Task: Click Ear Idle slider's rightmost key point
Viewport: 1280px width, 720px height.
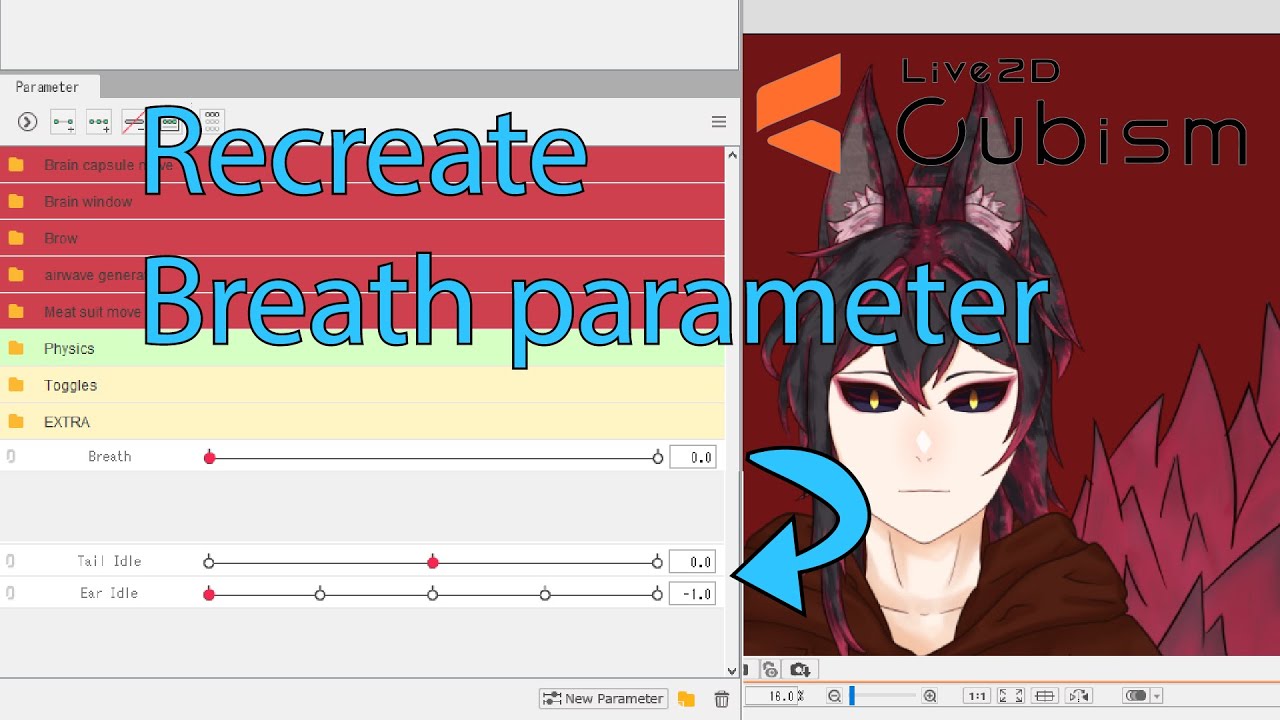Action: coord(657,594)
